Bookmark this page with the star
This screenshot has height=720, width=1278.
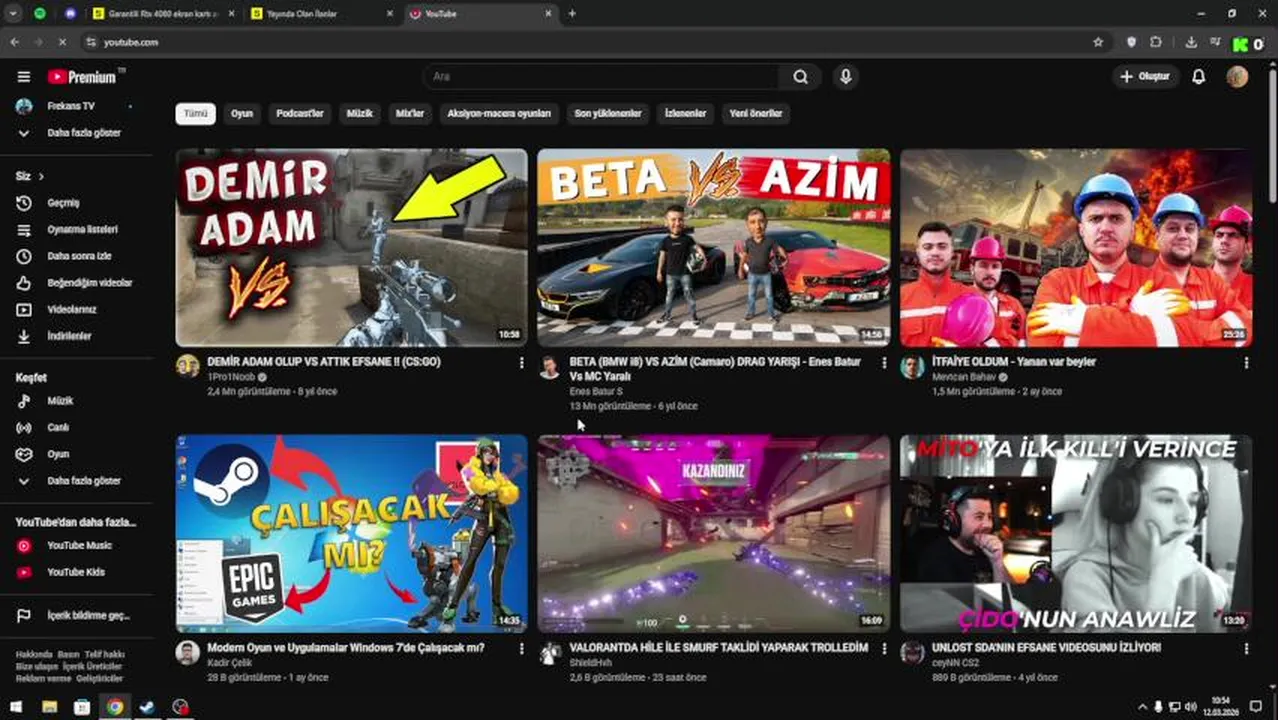(1098, 42)
